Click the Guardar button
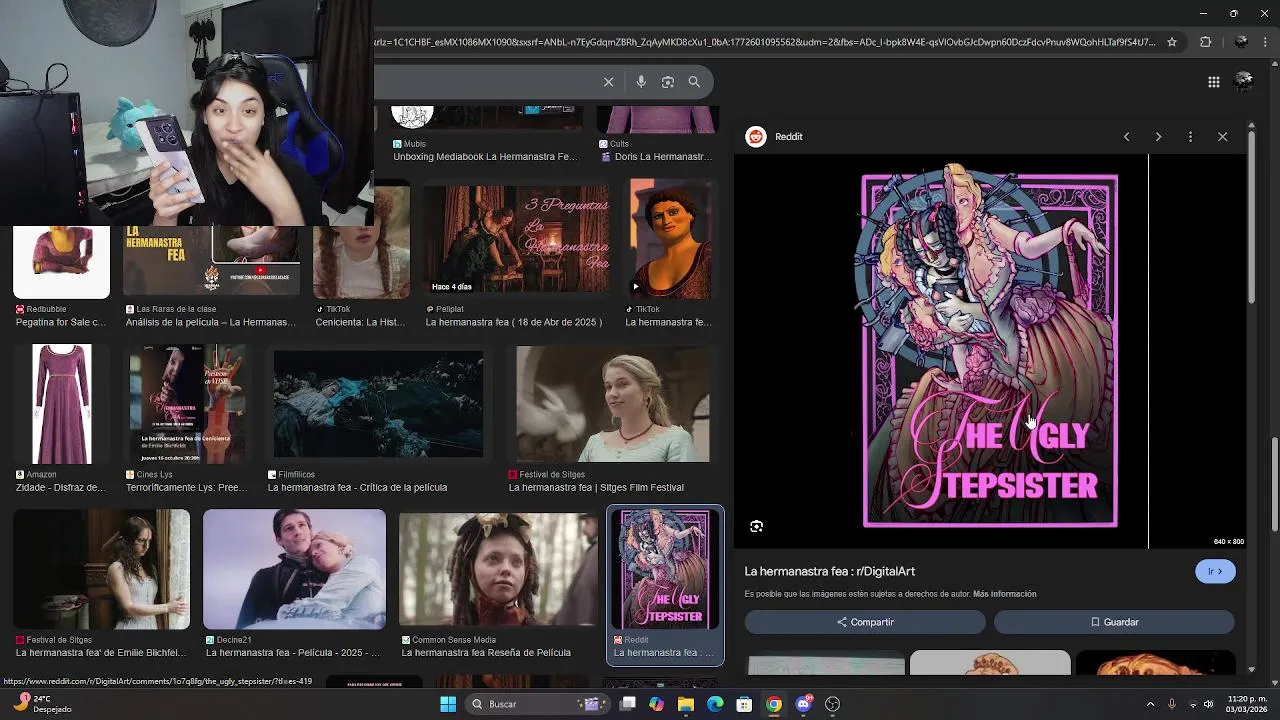This screenshot has height=720, width=1280. click(x=1114, y=622)
